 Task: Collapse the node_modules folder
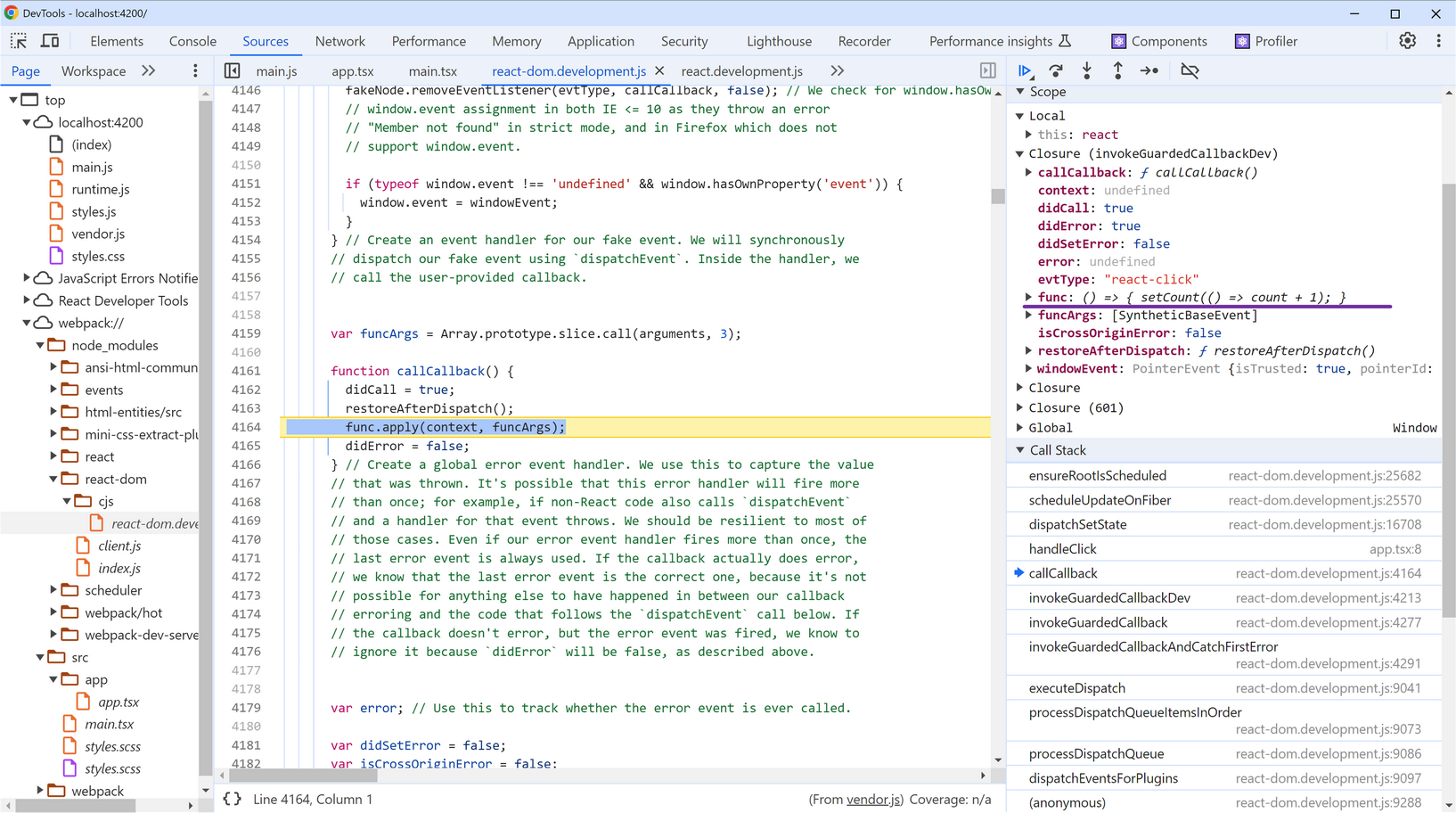[40, 345]
